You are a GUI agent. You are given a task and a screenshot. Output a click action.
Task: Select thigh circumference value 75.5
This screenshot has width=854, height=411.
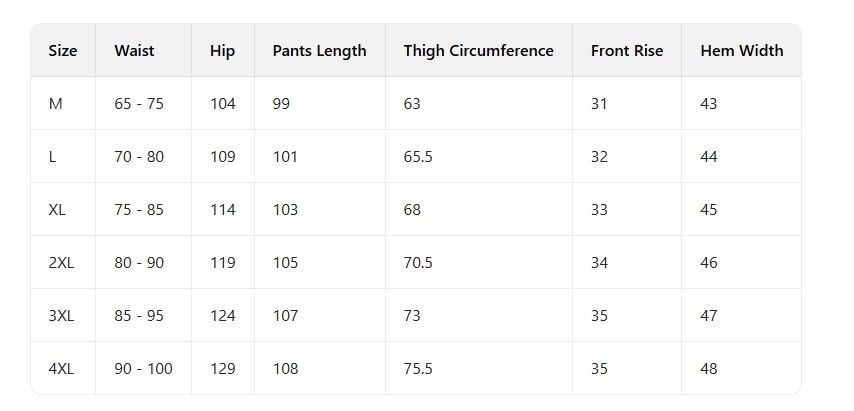418,369
